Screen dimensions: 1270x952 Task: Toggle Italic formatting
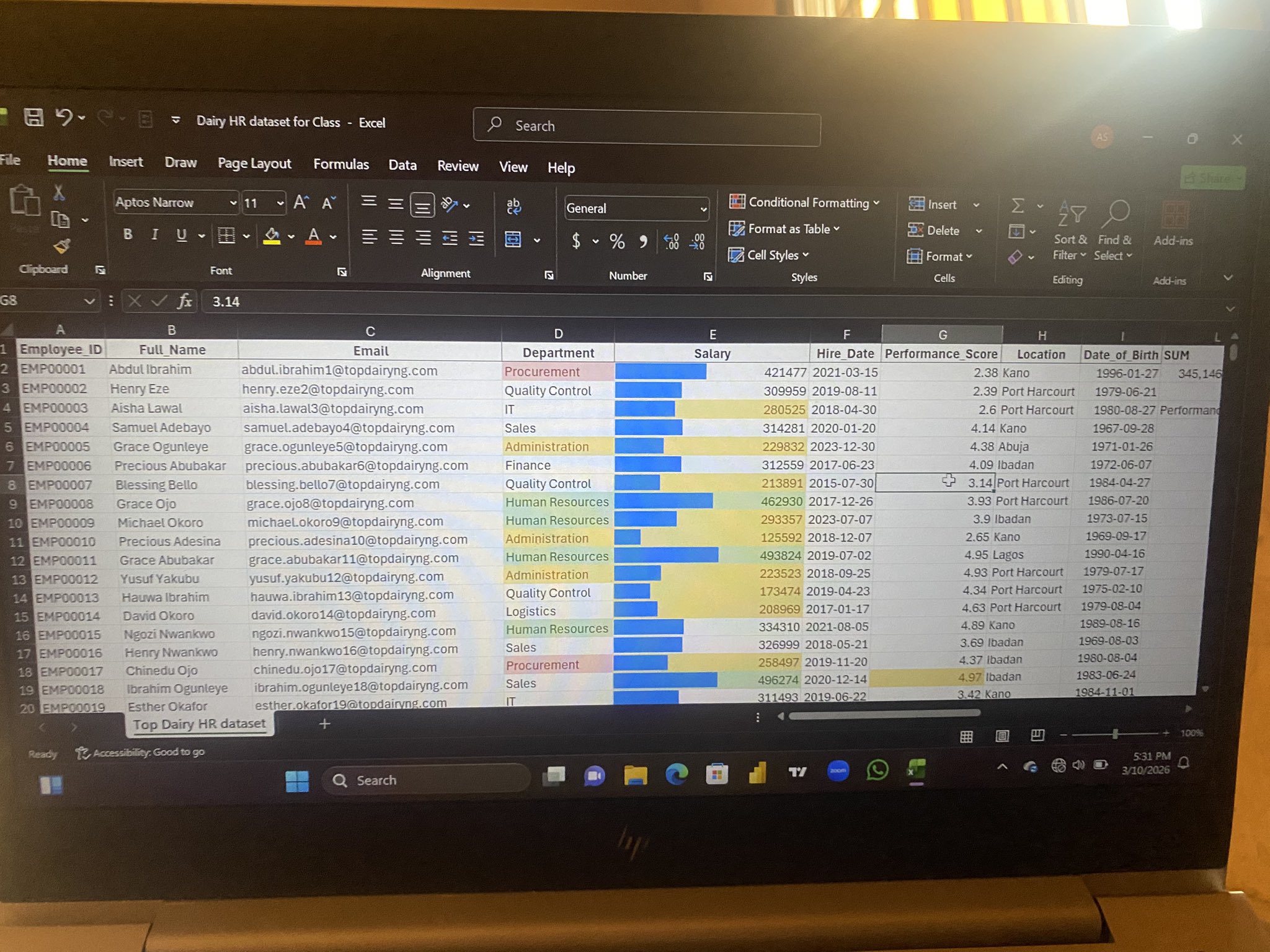click(x=154, y=234)
